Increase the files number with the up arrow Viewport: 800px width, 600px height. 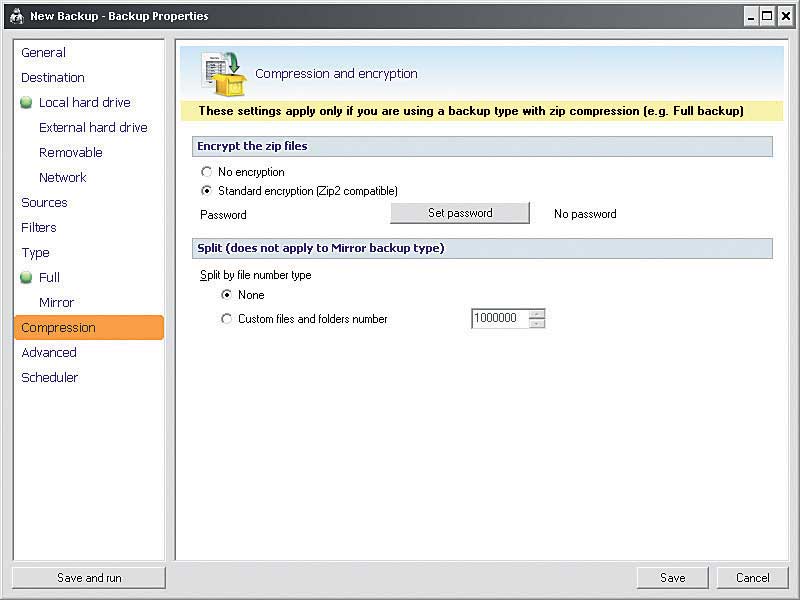point(537,314)
